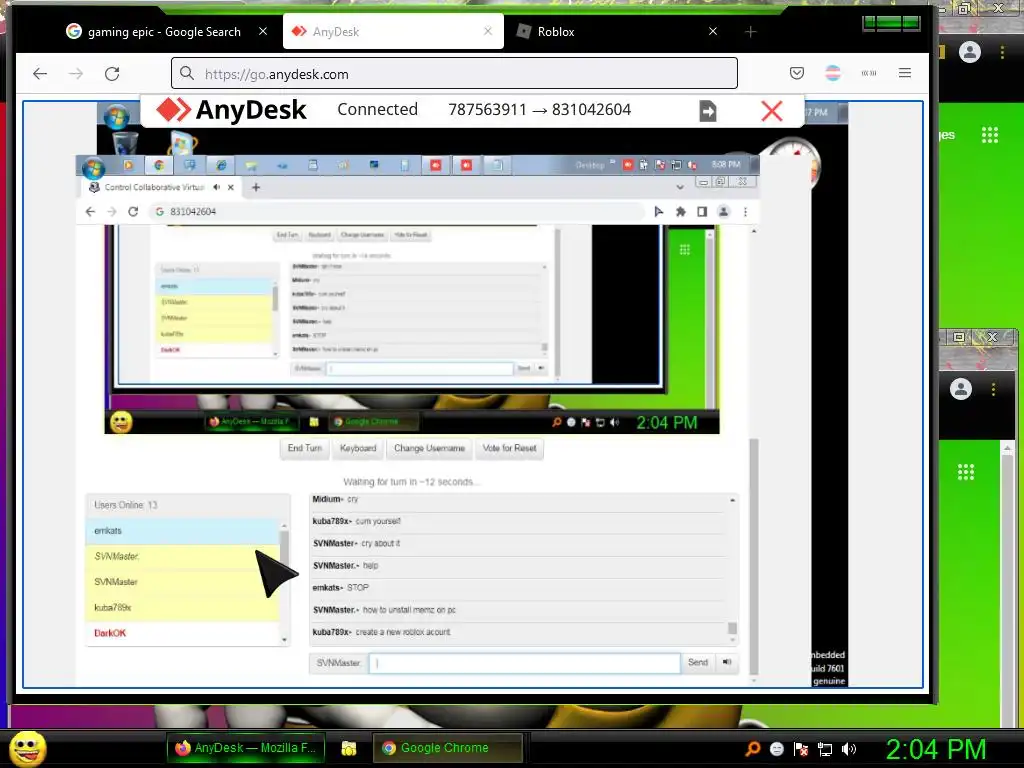Switch to the Google Chrome taskbar button
Viewport: 1024px width, 768px height.
click(x=448, y=748)
